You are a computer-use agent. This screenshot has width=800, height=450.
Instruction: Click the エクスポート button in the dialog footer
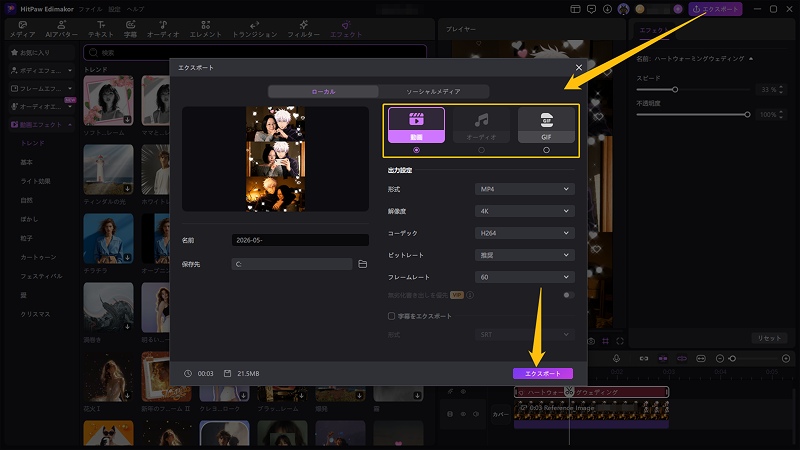pyautogui.click(x=543, y=373)
